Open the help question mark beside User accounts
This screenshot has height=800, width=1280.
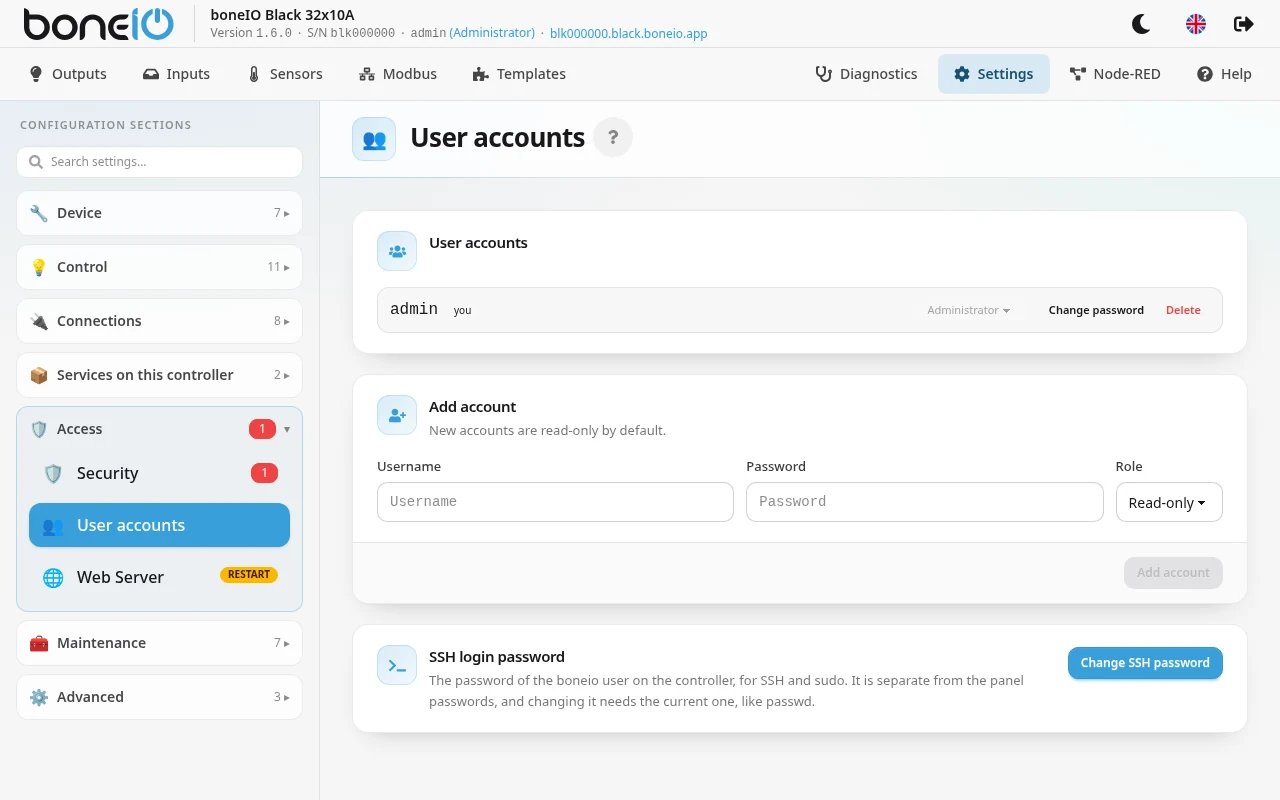point(613,137)
